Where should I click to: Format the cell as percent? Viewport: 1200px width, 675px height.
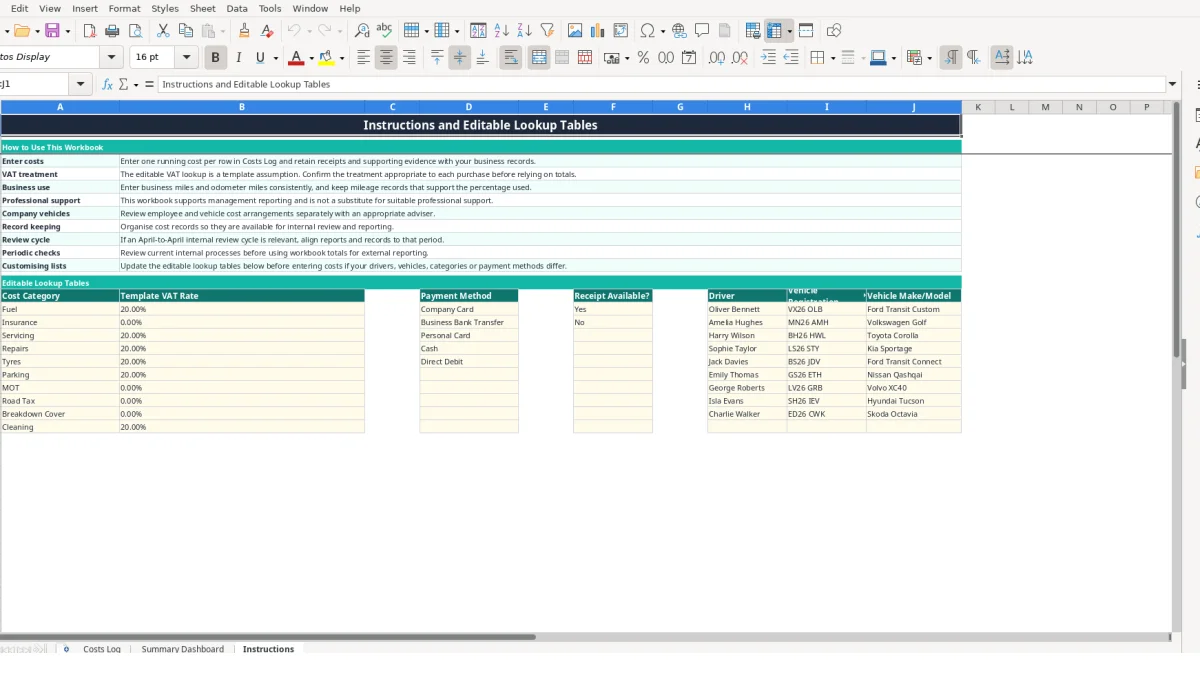[643, 58]
